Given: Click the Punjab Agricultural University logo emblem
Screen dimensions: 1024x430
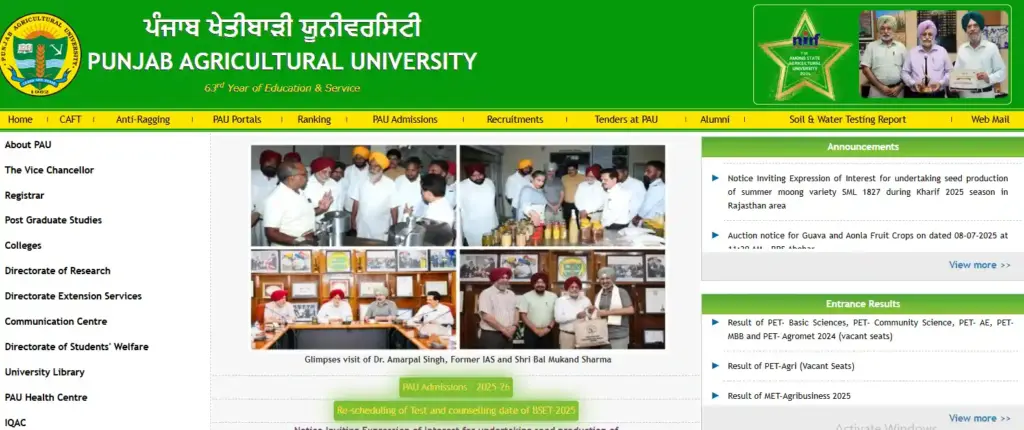Looking at the screenshot, I should (x=41, y=54).
